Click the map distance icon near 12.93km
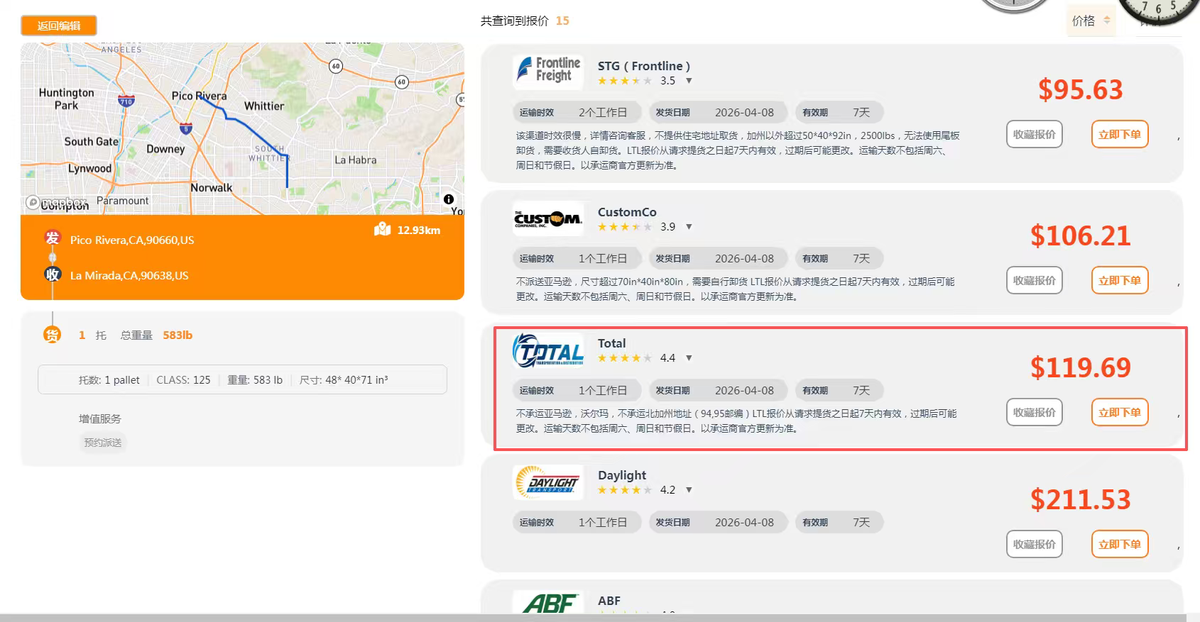 pos(382,230)
